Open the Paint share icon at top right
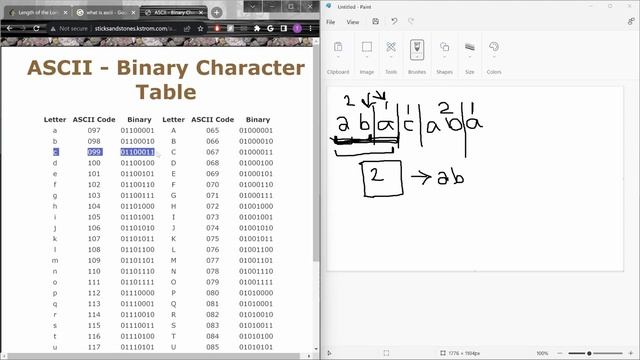640x360 pixels. point(631,21)
